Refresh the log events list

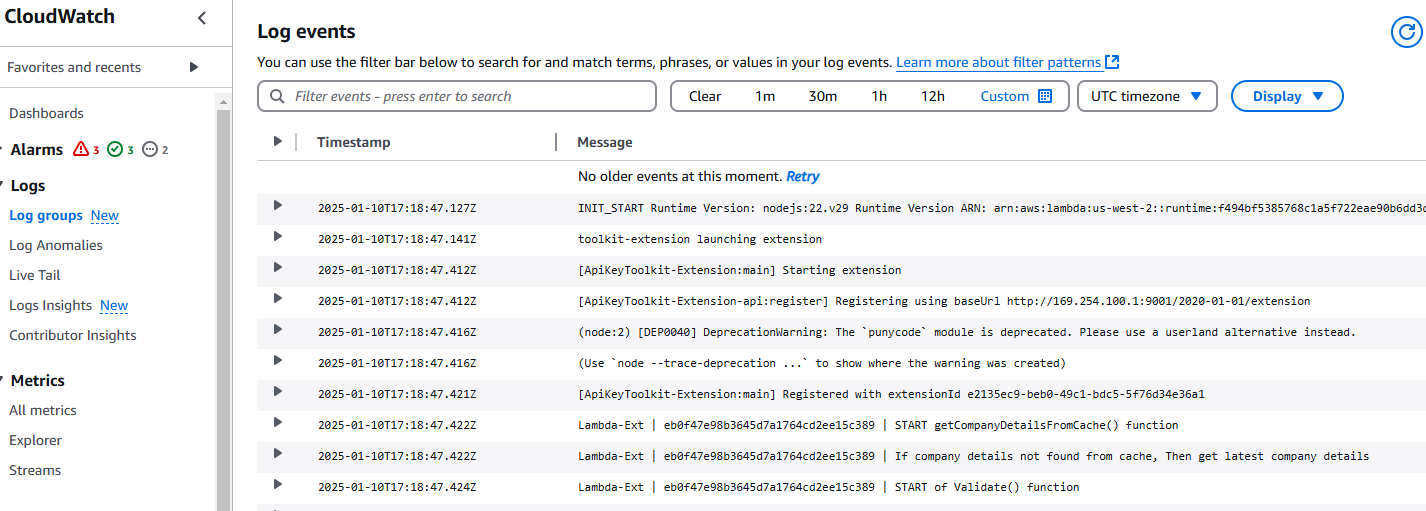[1406, 32]
